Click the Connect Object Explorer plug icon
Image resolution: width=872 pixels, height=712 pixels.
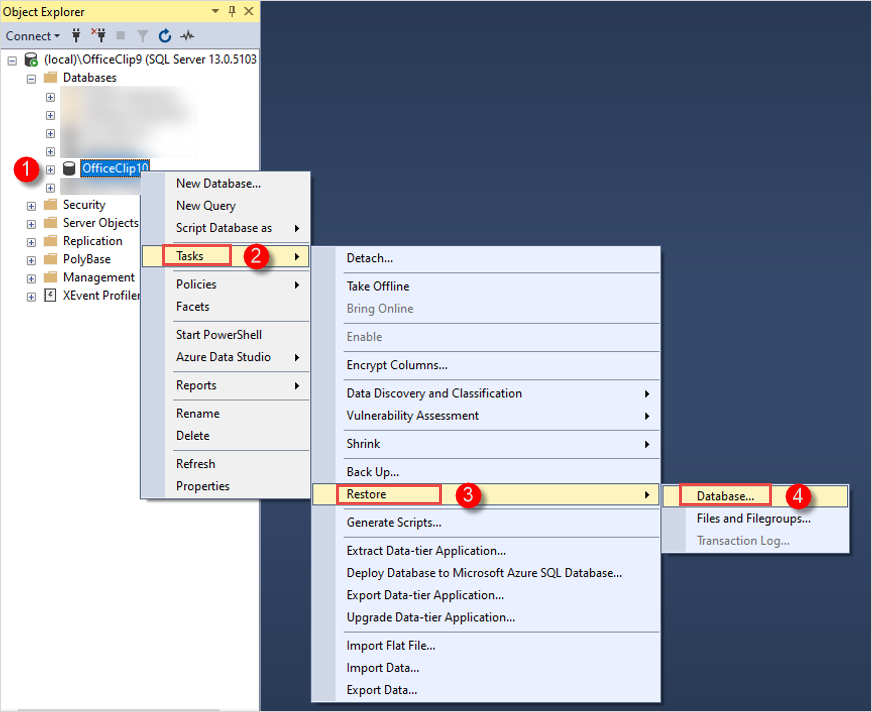76,36
